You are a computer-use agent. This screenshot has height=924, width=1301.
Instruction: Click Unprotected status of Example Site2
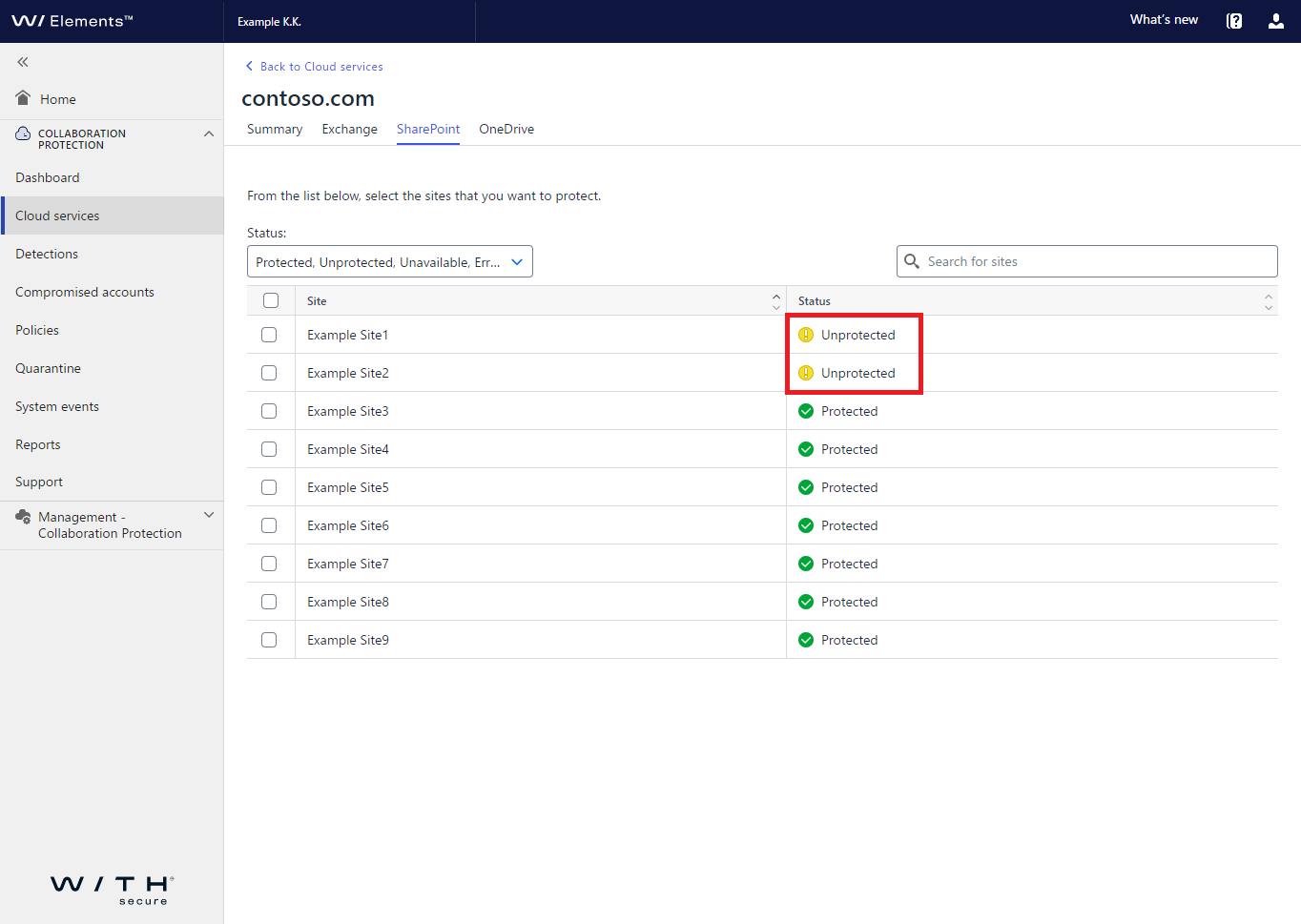click(857, 373)
